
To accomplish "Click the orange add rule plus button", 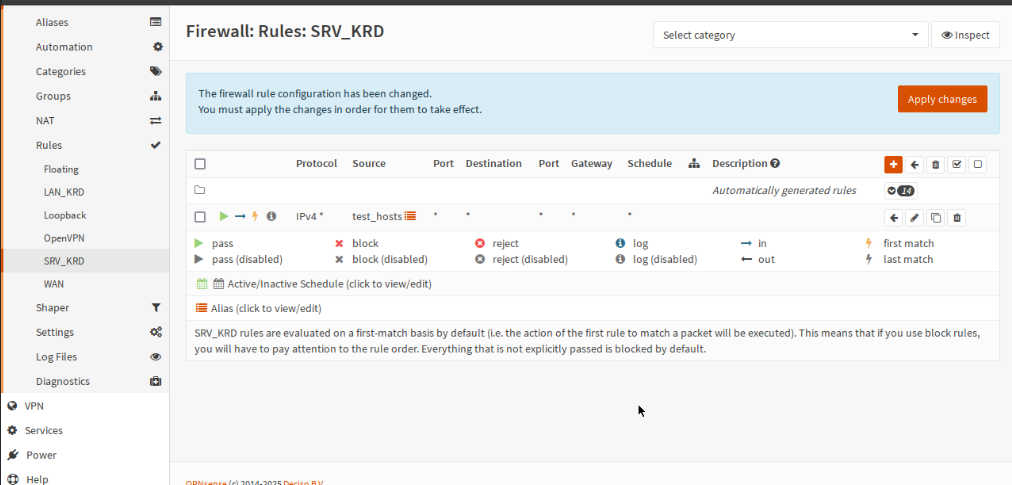I will point(893,164).
